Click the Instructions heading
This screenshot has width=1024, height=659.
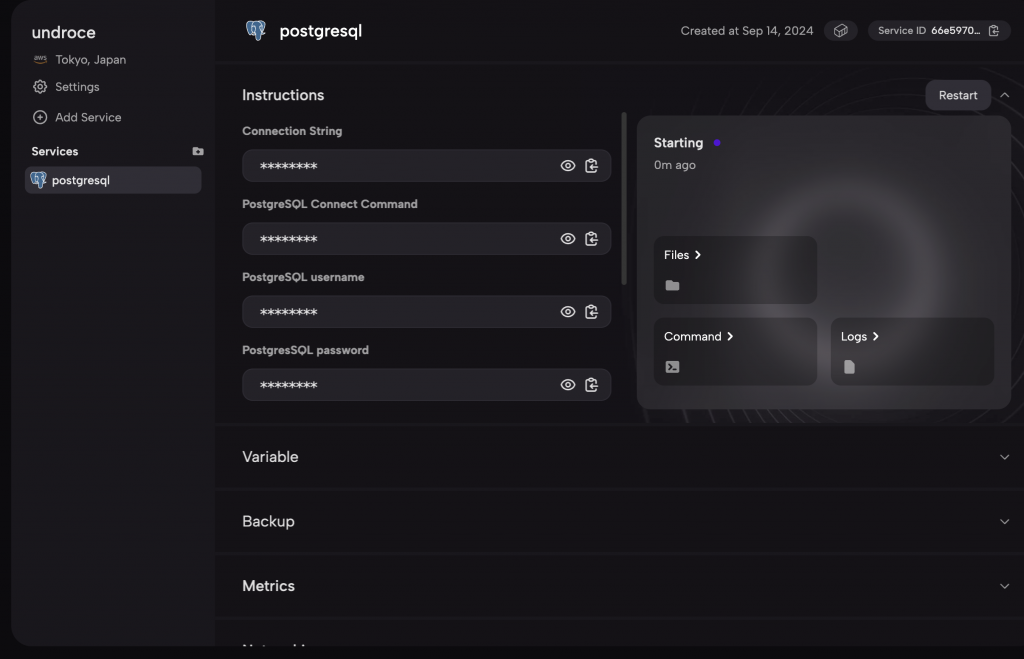click(283, 95)
